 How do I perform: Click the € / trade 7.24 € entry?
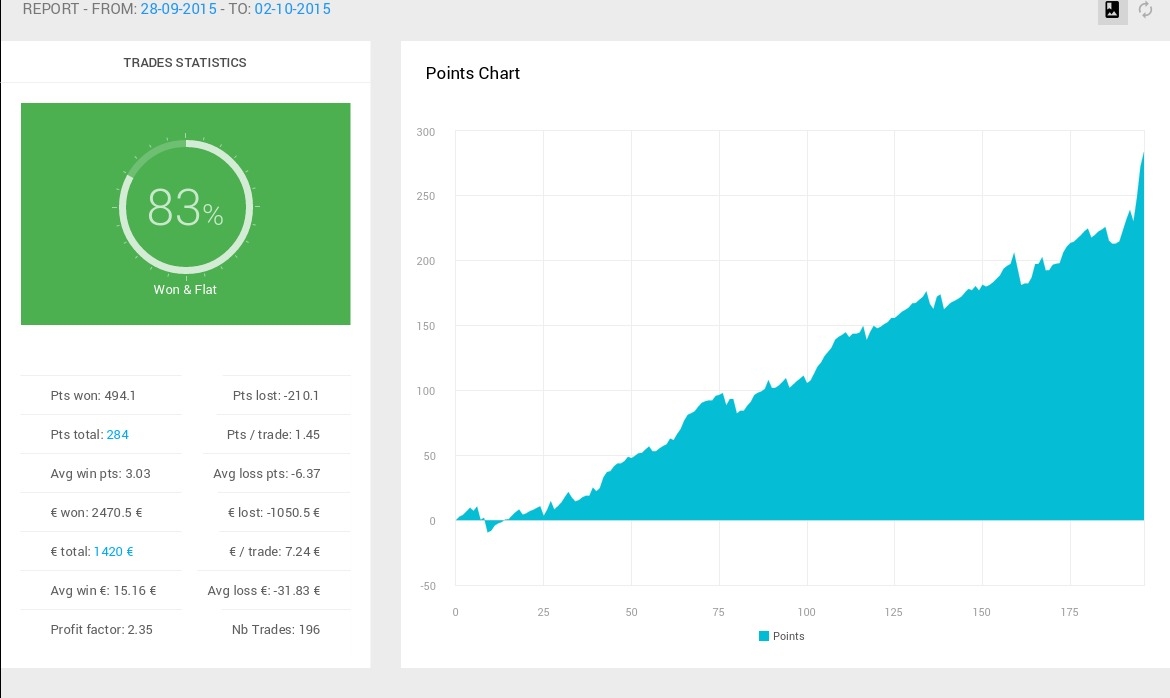274,552
